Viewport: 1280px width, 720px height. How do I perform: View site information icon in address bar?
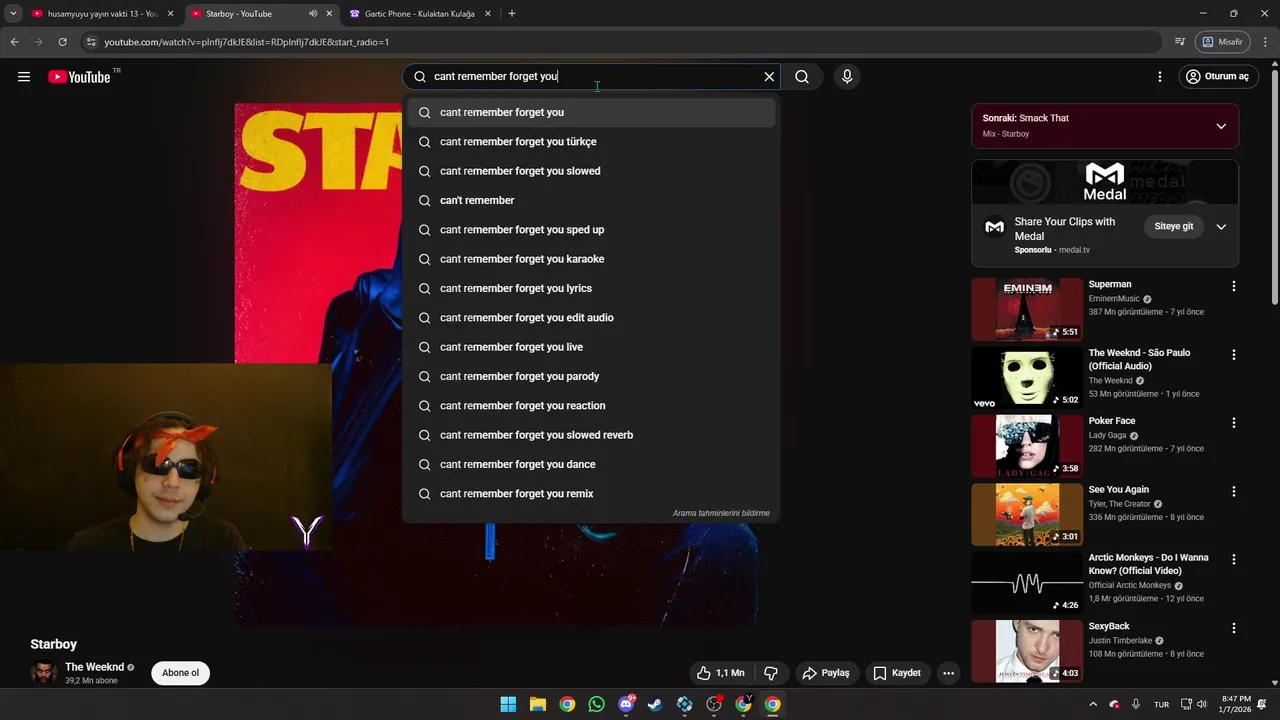point(91,42)
